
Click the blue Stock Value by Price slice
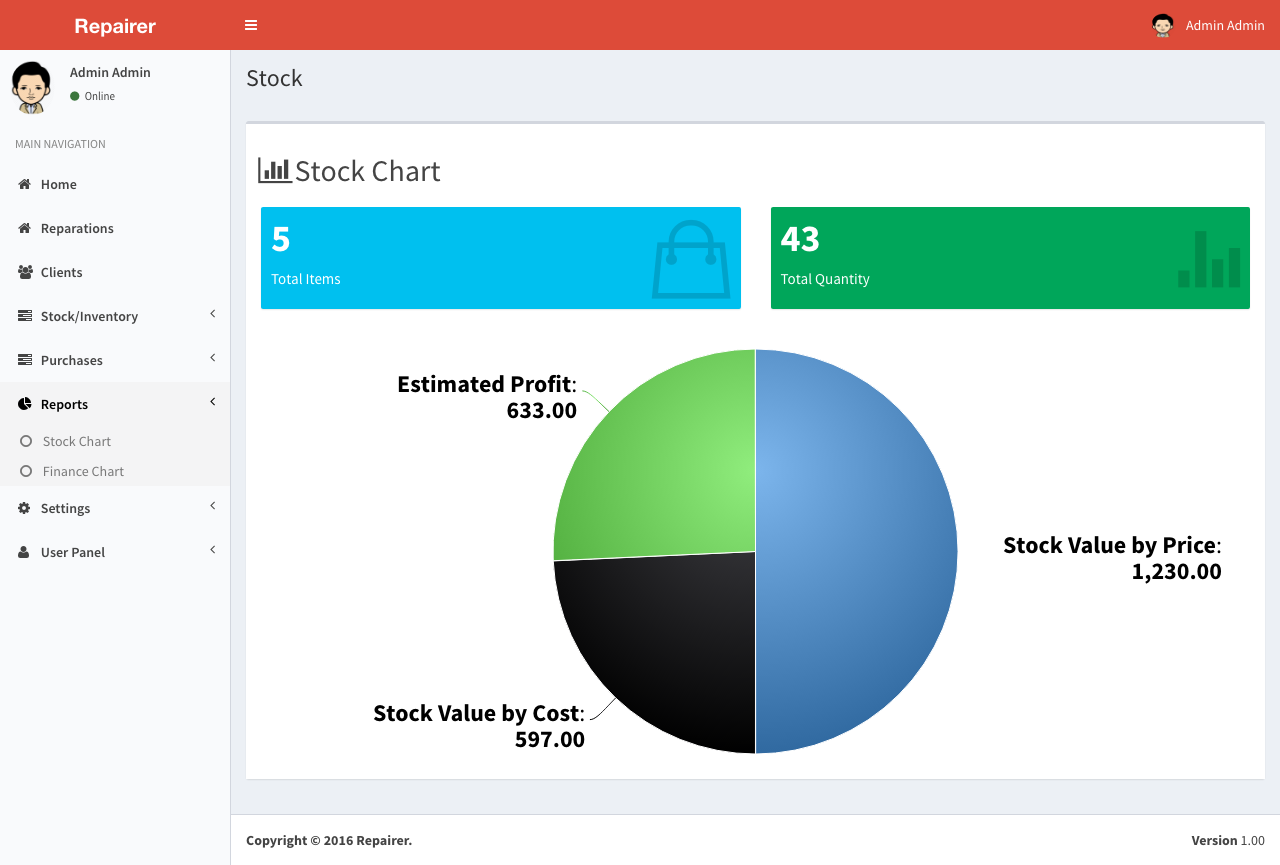coord(860,550)
